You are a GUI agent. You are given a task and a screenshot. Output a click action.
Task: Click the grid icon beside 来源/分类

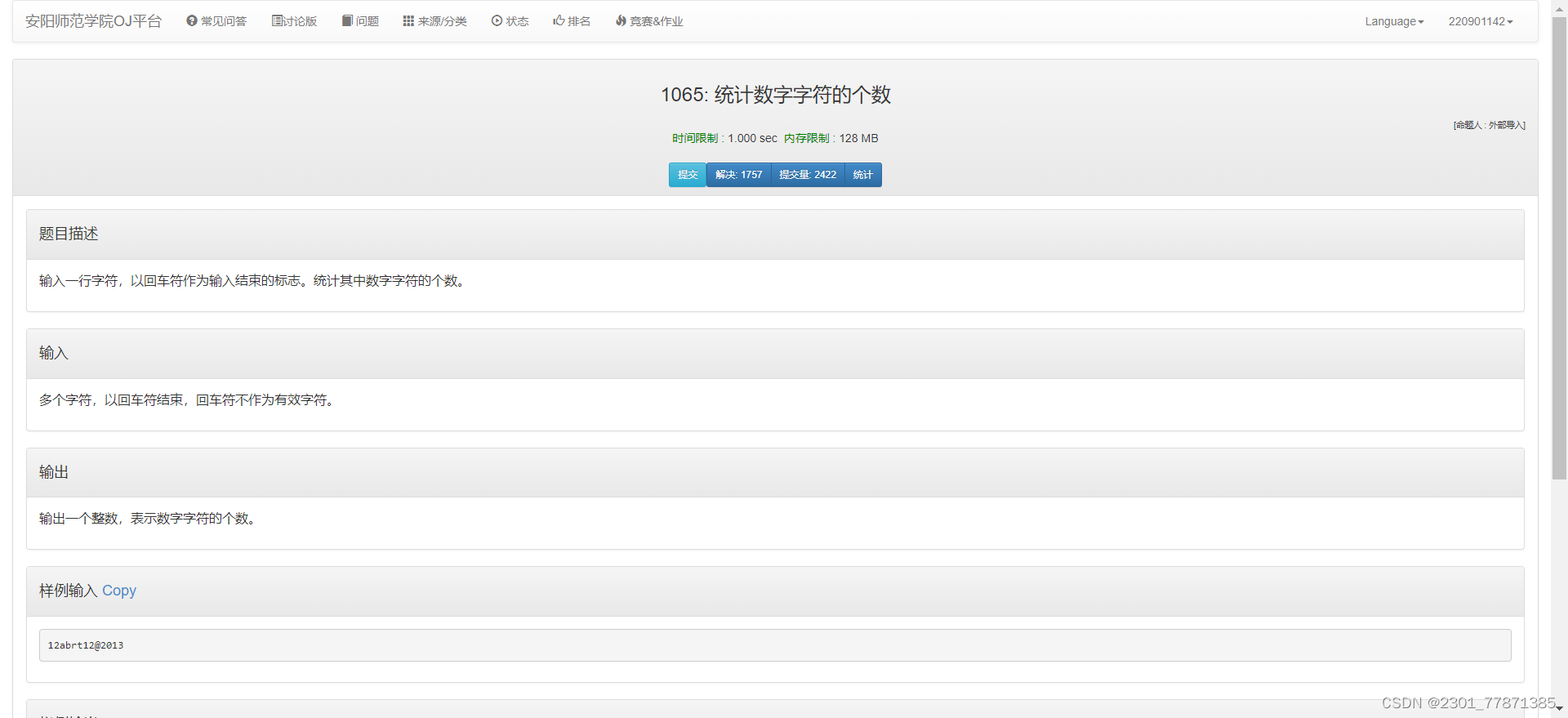point(408,21)
